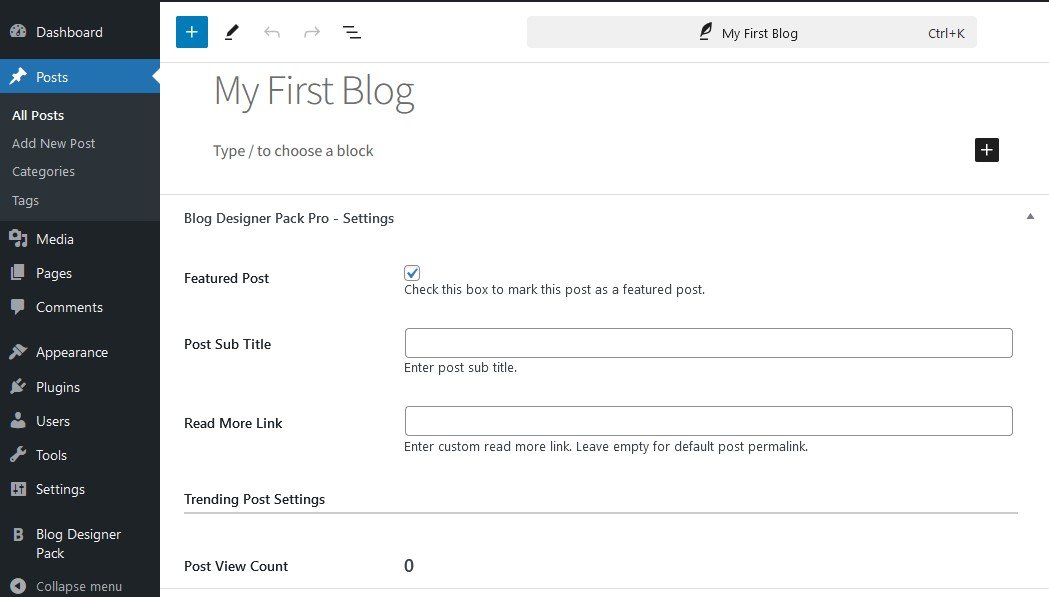Go to All Posts

tap(38, 115)
